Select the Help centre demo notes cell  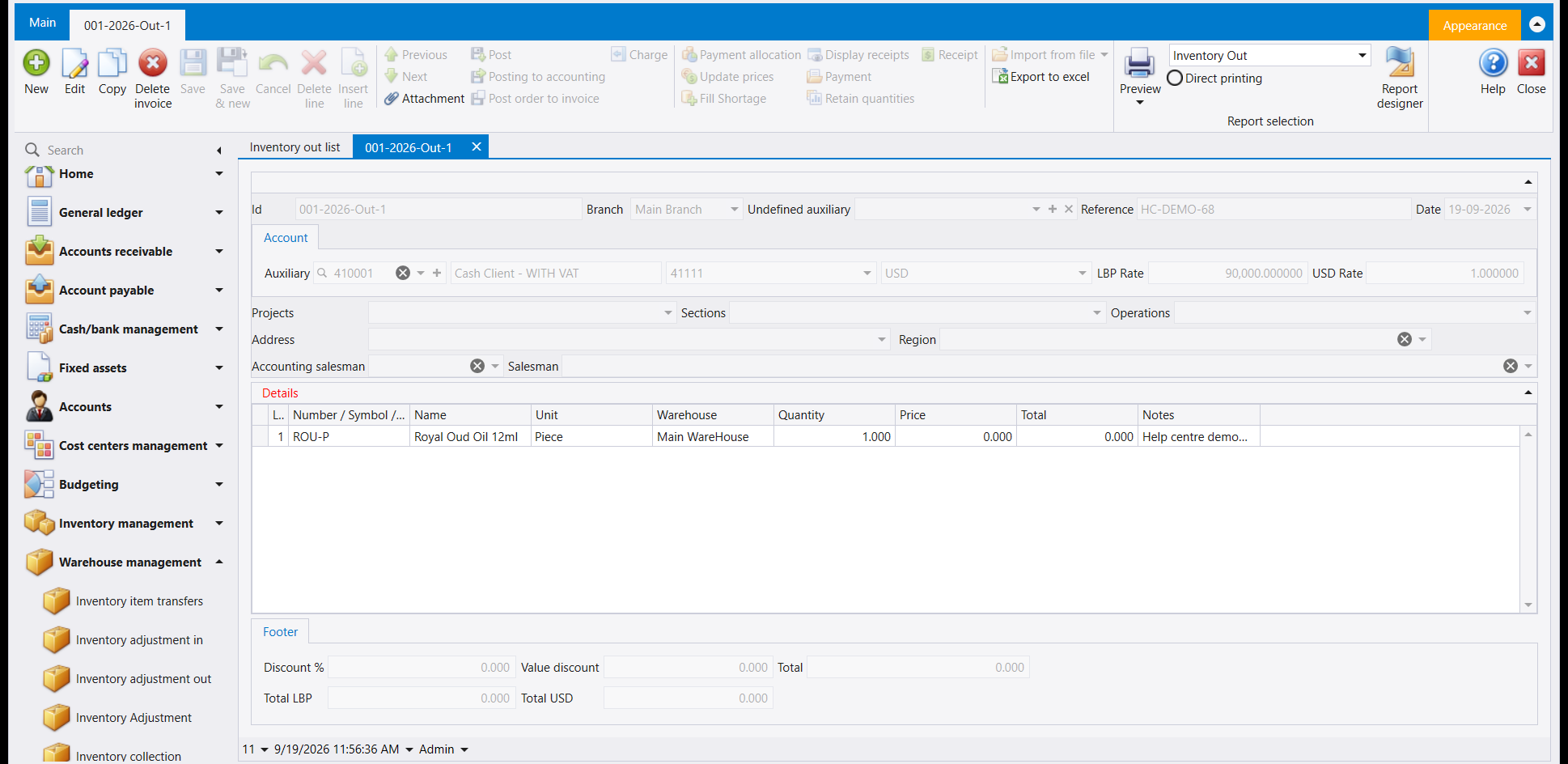click(1198, 437)
